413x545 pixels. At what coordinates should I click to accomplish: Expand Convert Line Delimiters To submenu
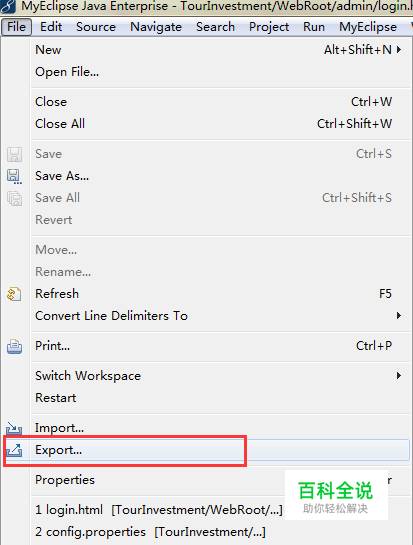pos(399,316)
